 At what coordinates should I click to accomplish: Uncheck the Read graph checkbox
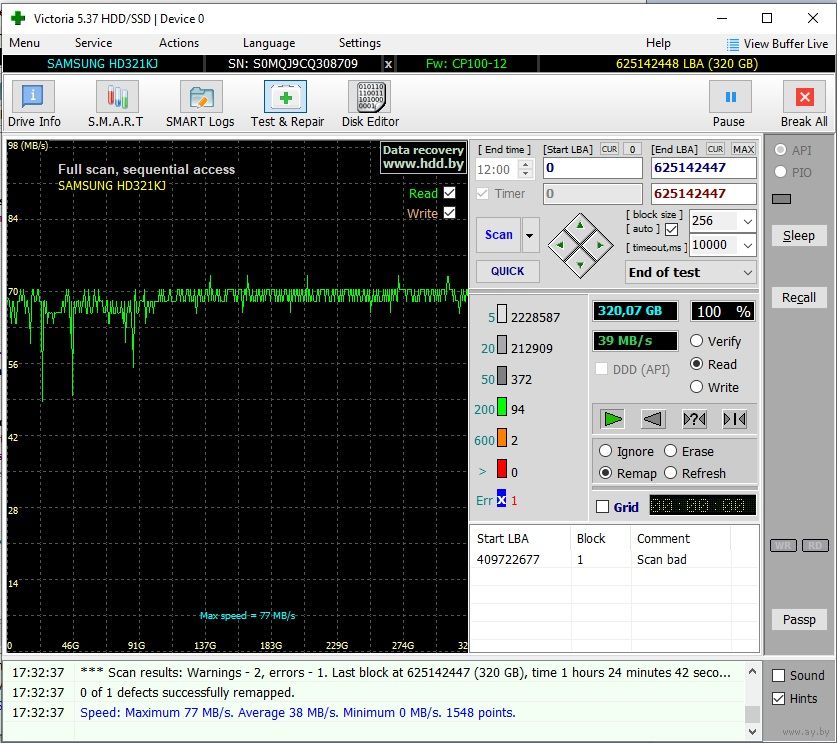point(449,193)
